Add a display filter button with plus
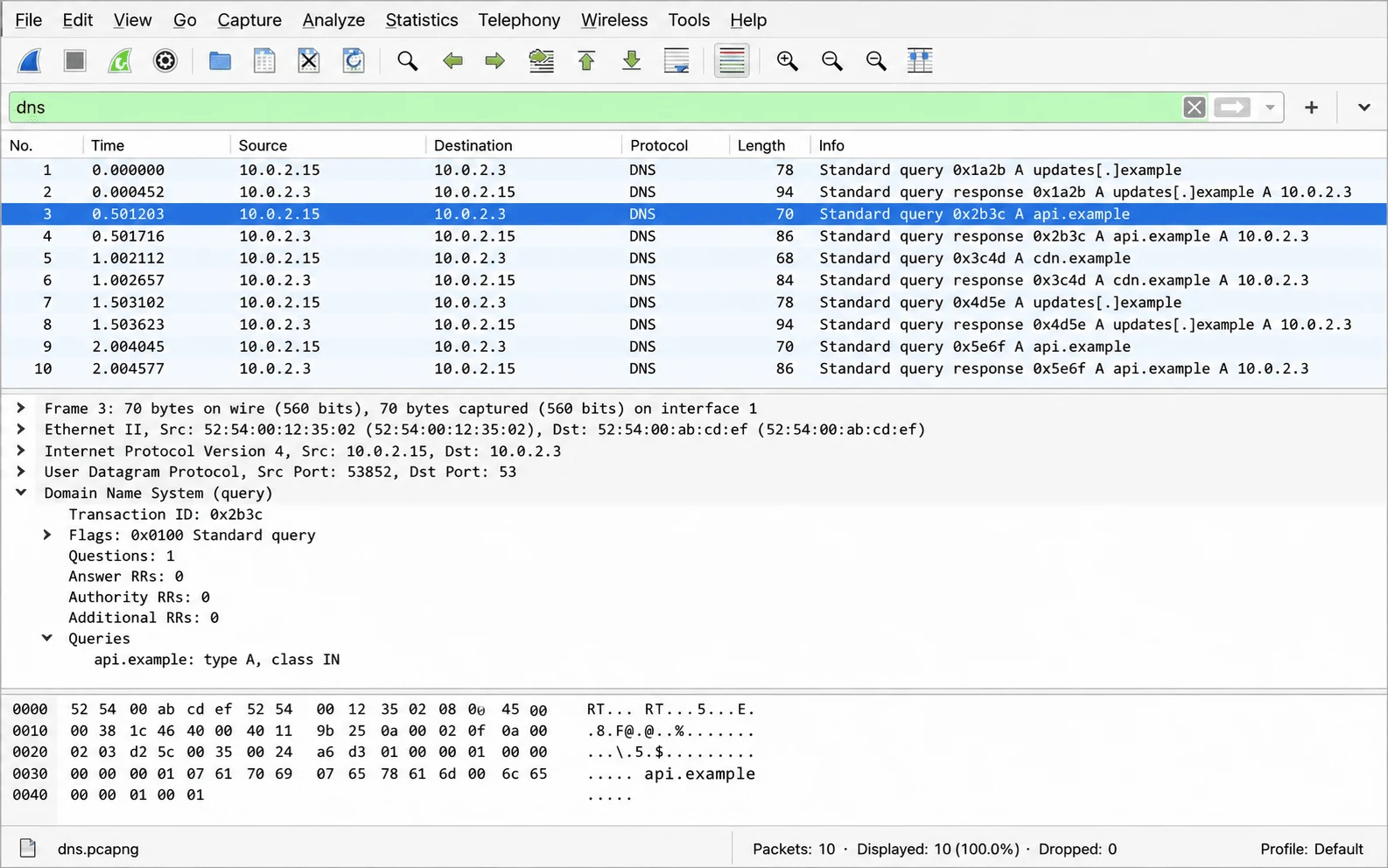 pyautogui.click(x=1311, y=108)
